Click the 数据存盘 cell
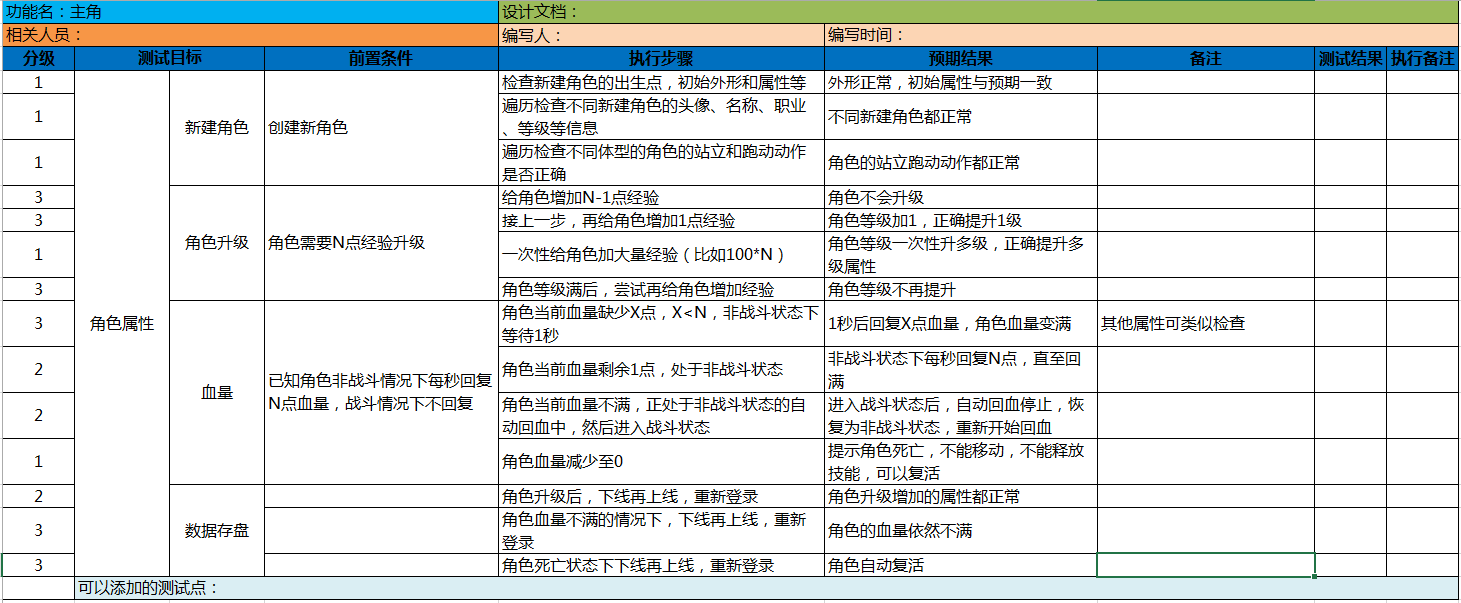Image resolution: width=1461 pixels, height=603 pixels. [x=217, y=531]
